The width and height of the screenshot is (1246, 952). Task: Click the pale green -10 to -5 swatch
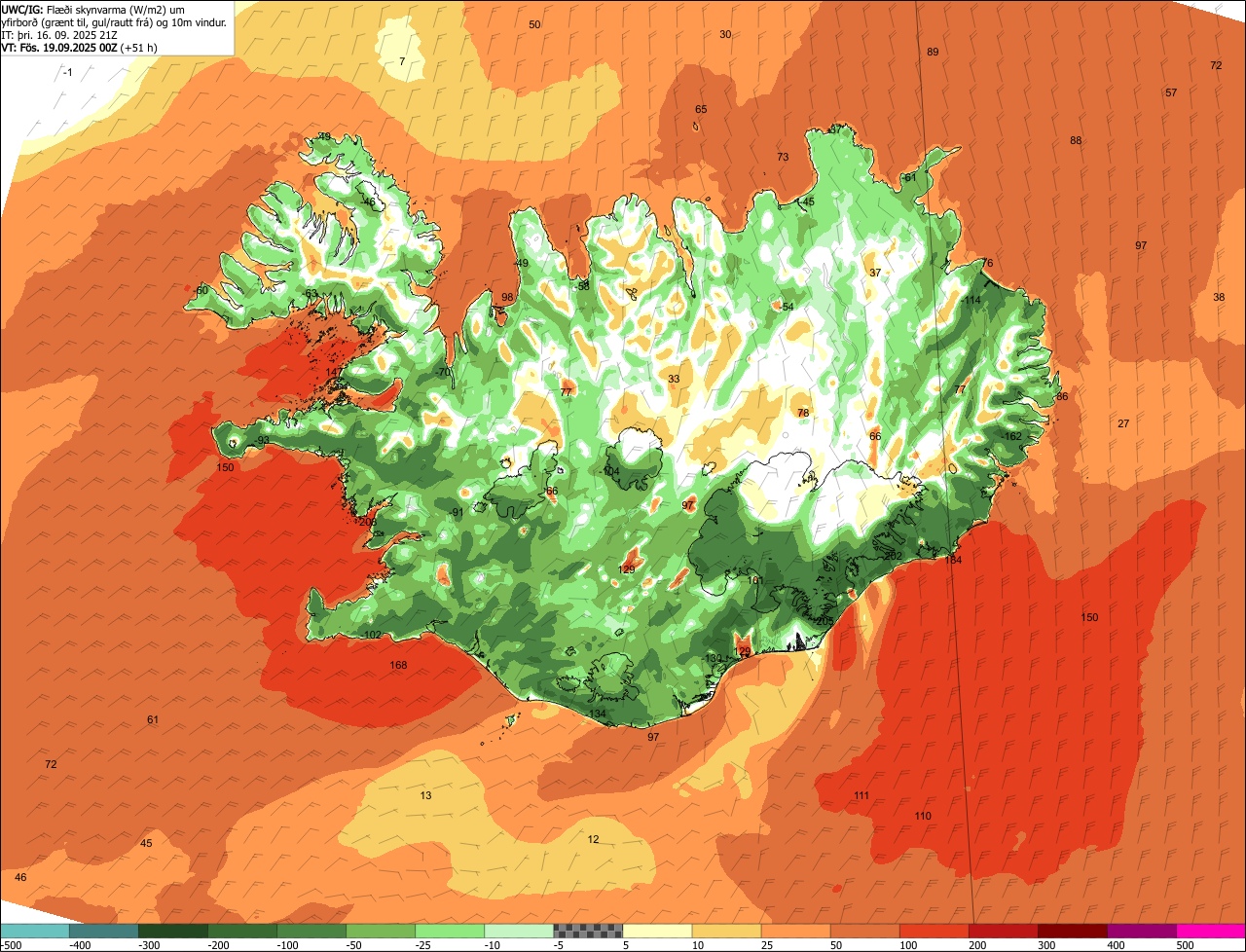point(519,931)
